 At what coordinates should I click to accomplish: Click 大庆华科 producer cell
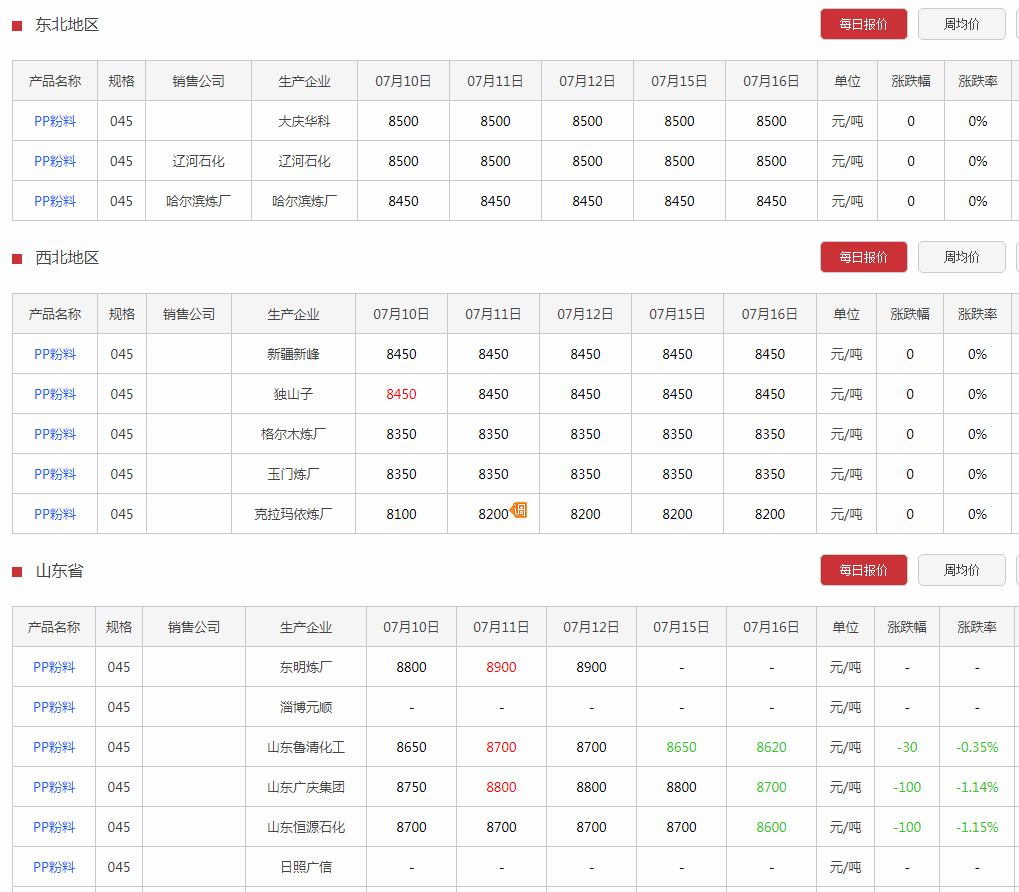coord(304,121)
